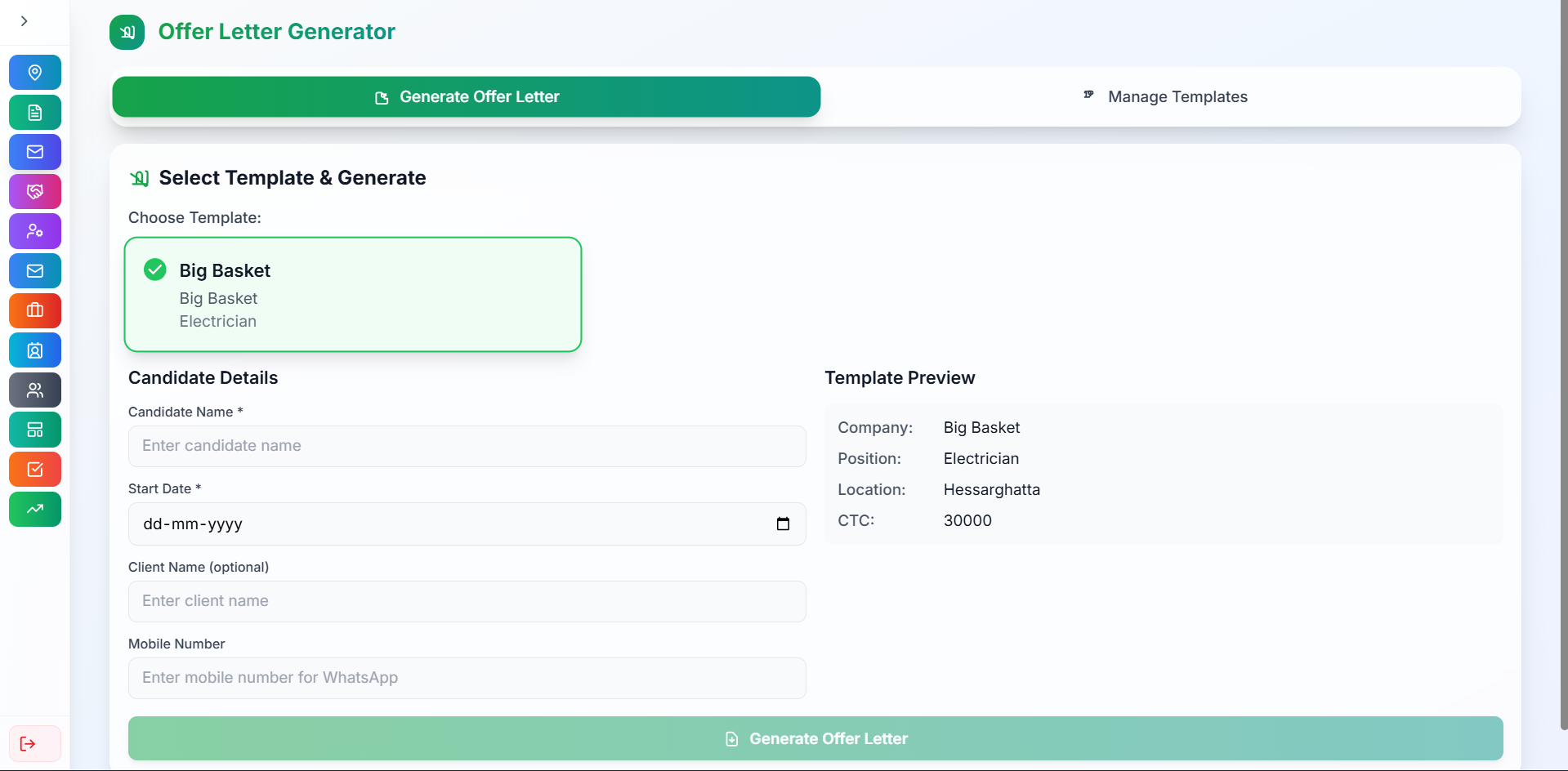
Task: Click the green document sidebar icon
Action: click(35, 113)
